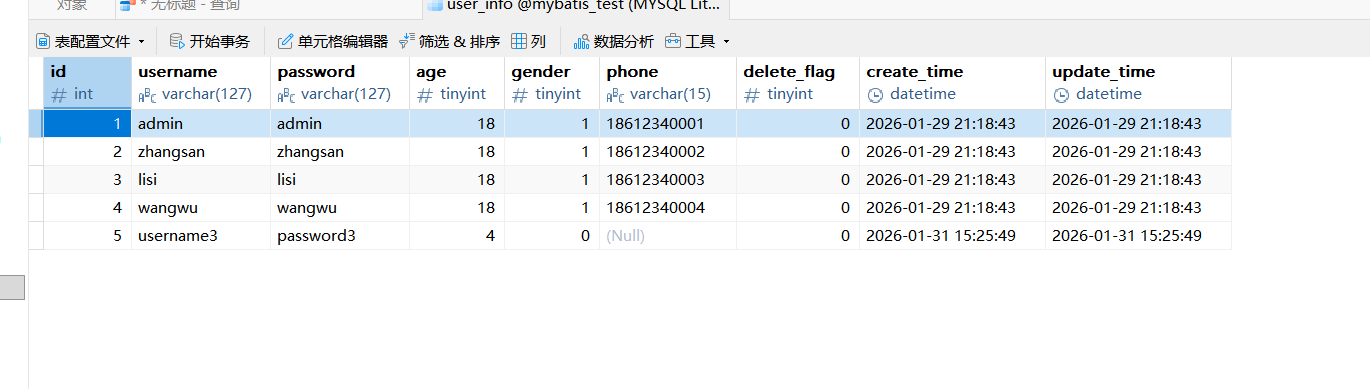1370x389 pixels.
Task: Click the cell 'password3'
Action: pyautogui.click(x=340, y=236)
